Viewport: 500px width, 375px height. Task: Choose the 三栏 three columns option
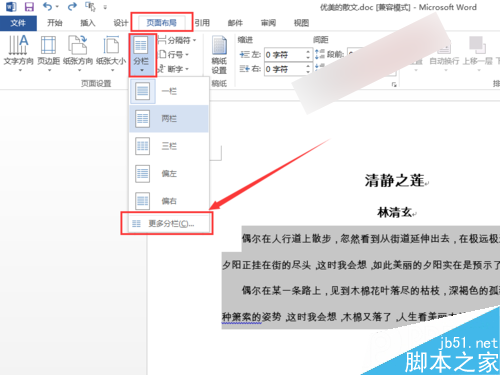(169, 146)
